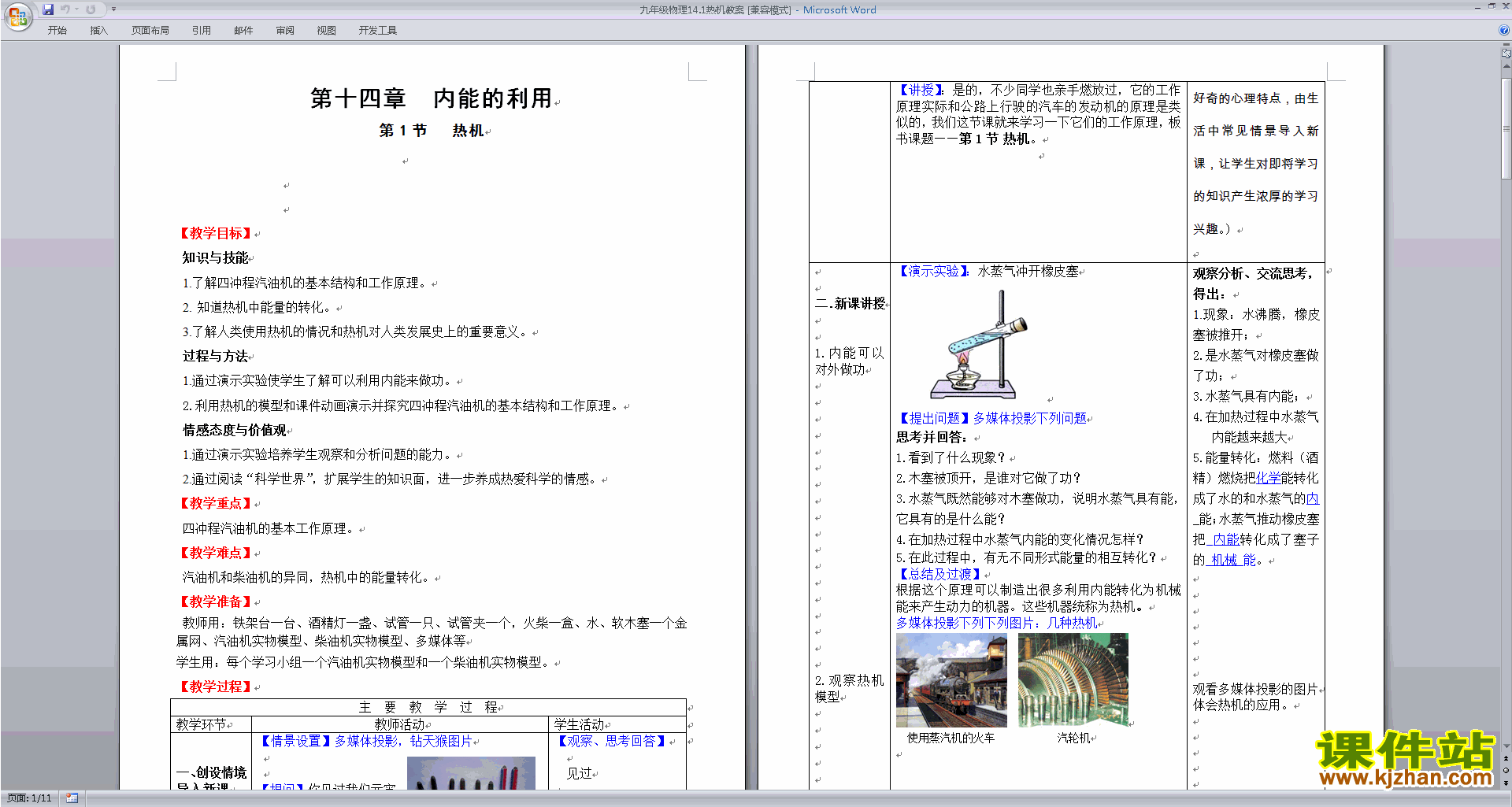Viewport: 1512px width, 807px height.
Task: Click the 二.新课讲授 cell text
Action: click(x=850, y=303)
